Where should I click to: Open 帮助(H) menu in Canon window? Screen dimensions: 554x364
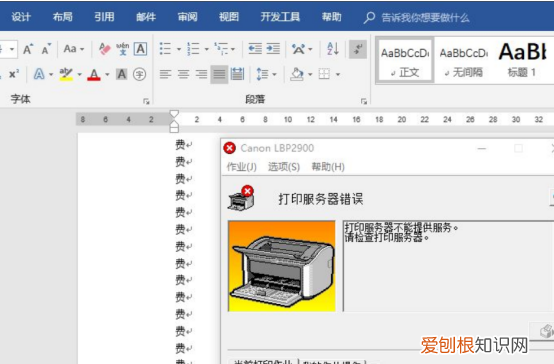(328, 167)
